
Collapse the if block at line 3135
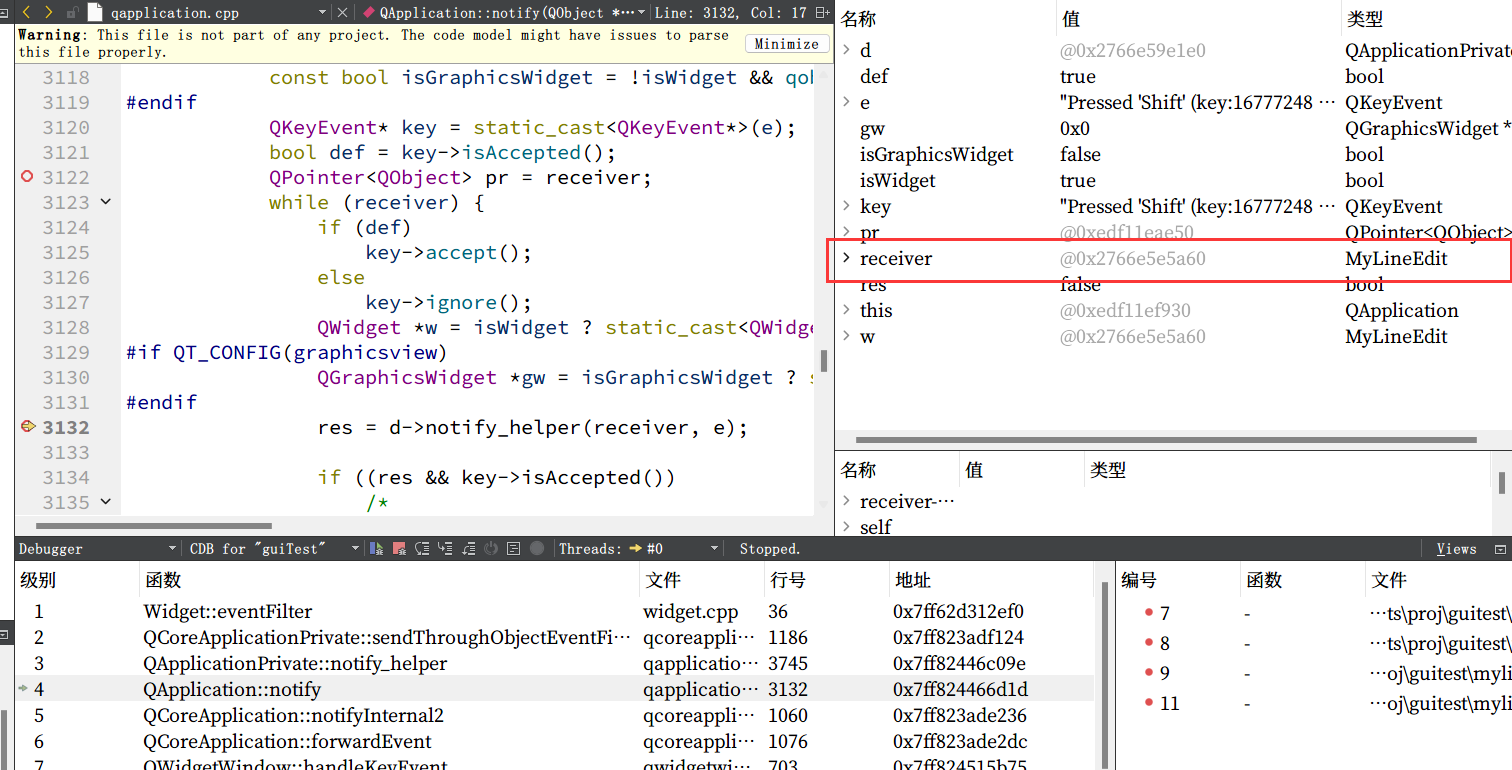(107, 502)
